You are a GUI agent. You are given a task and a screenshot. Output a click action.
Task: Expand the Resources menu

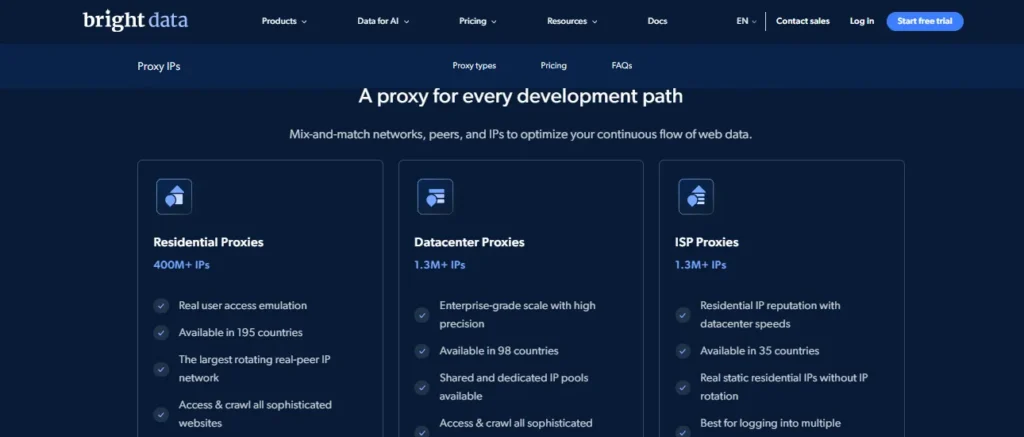tap(572, 21)
